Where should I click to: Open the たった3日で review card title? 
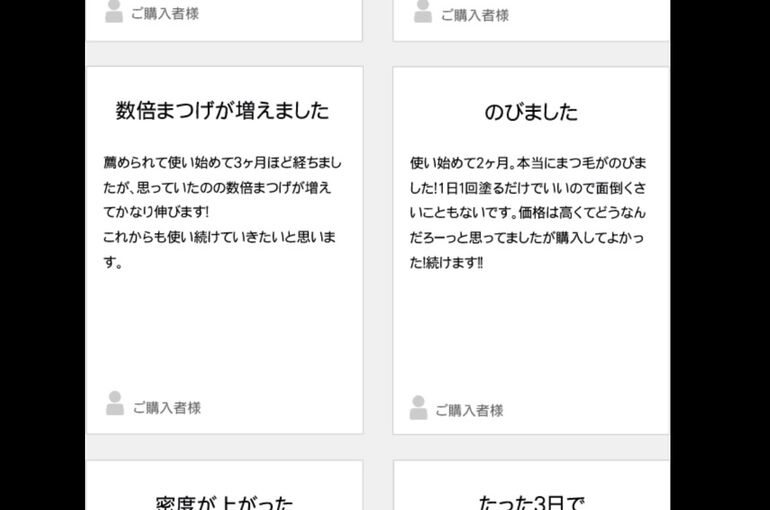point(531,503)
